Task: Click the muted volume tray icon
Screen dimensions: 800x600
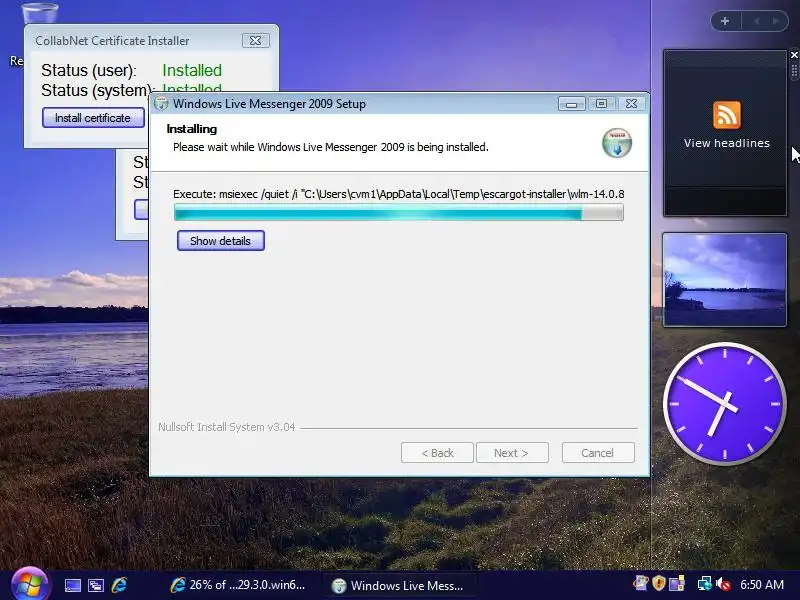Action: tap(723, 584)
